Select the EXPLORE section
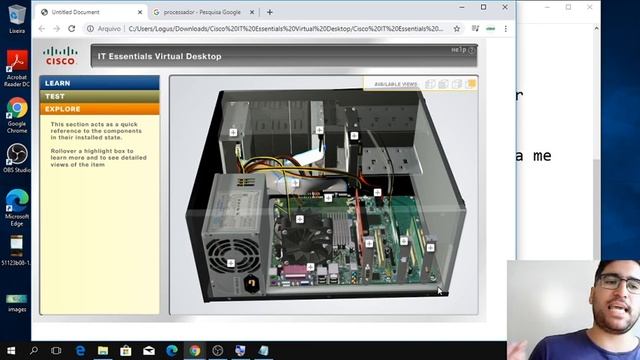The height and width of the screenshot is (360, 640). point(100,109)
